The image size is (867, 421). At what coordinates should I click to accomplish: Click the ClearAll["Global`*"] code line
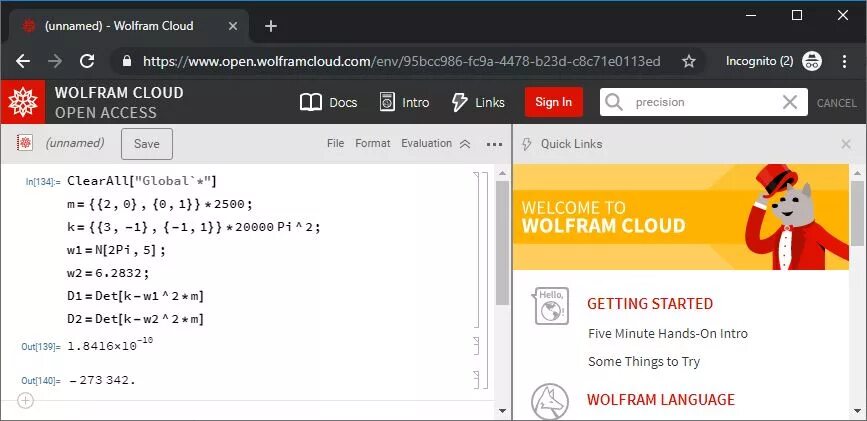142,181
